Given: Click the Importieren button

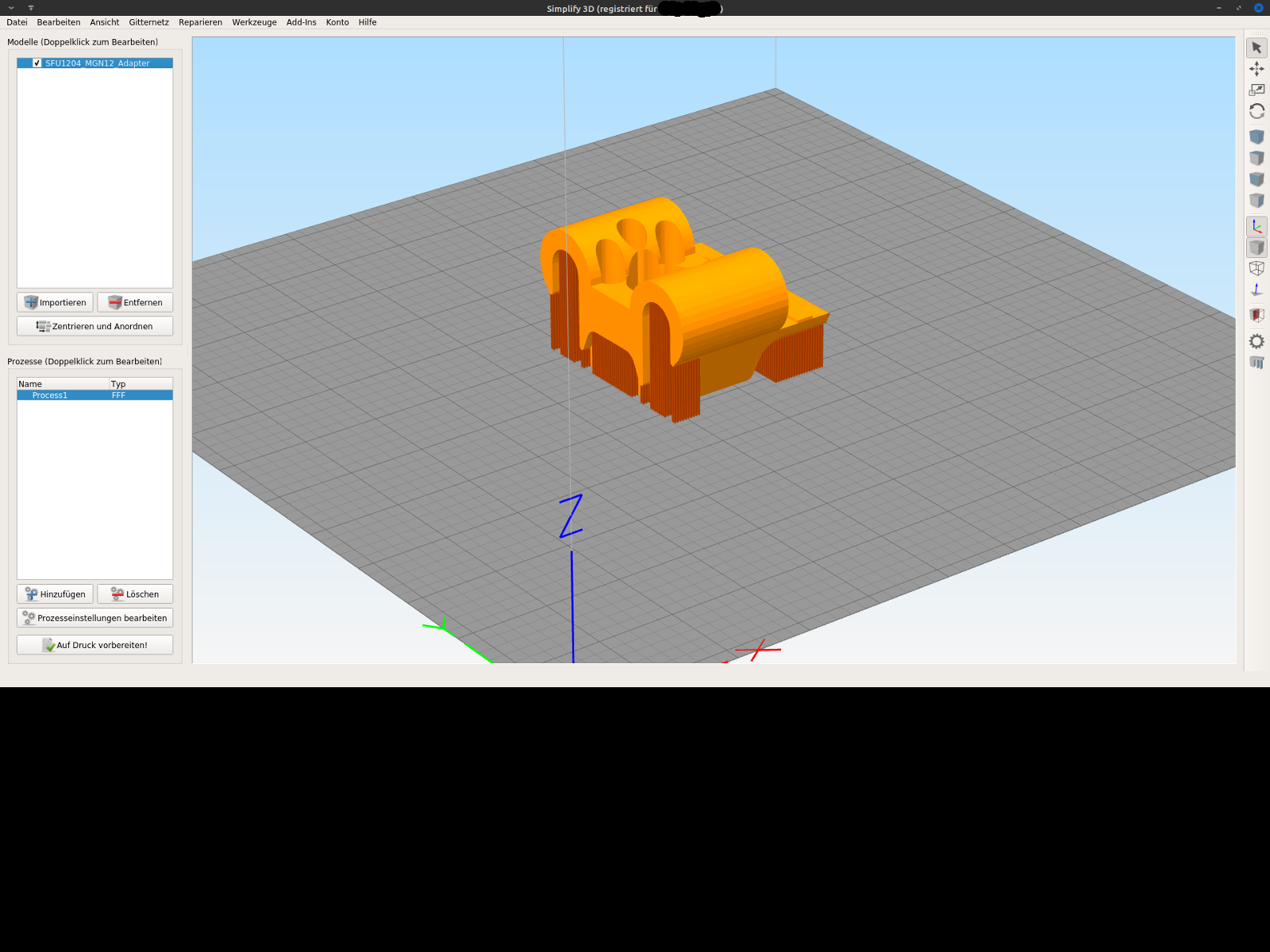Looking at the screenshot, I should (55, 302).
